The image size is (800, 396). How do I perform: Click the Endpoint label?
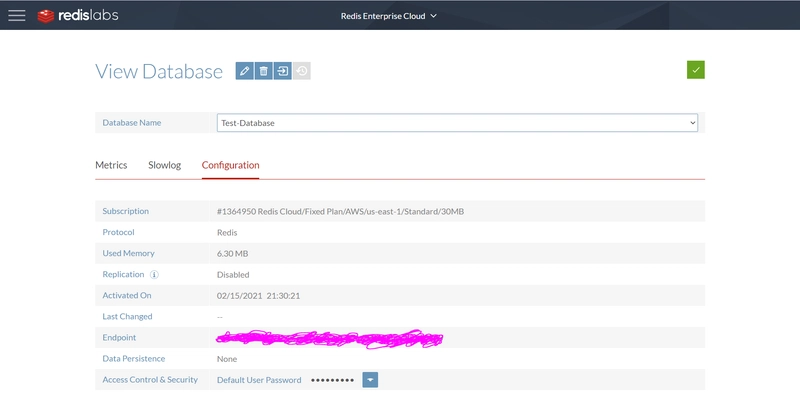click(119, 338)
